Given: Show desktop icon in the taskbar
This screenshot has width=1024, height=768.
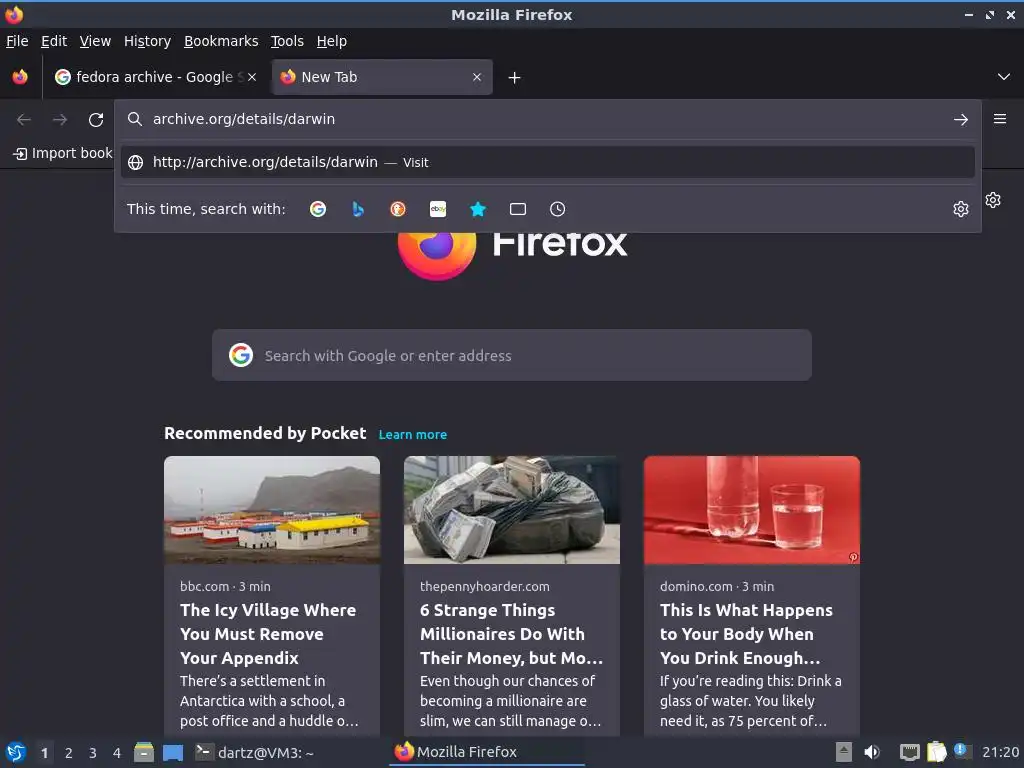Looking at the screenshot, I should (173, 752).
